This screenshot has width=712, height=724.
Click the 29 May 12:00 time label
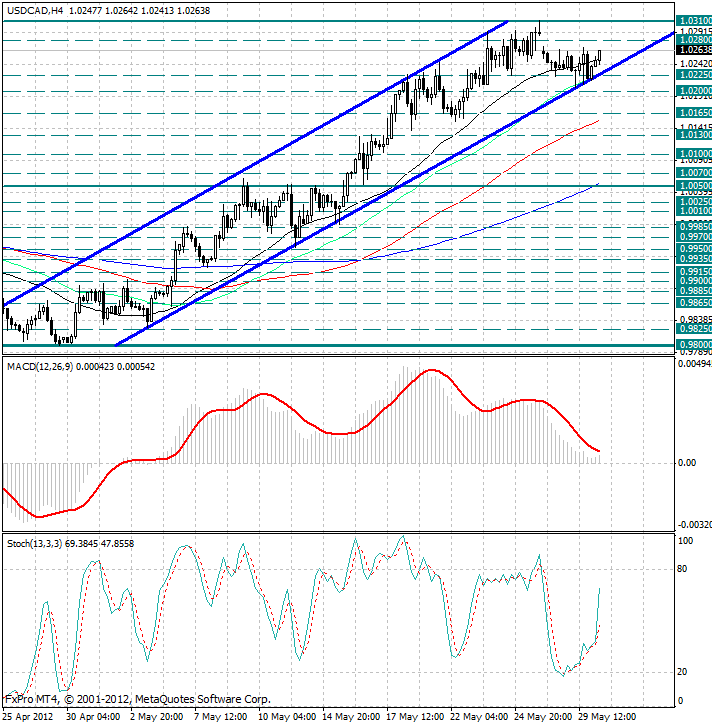click(607, 717)
